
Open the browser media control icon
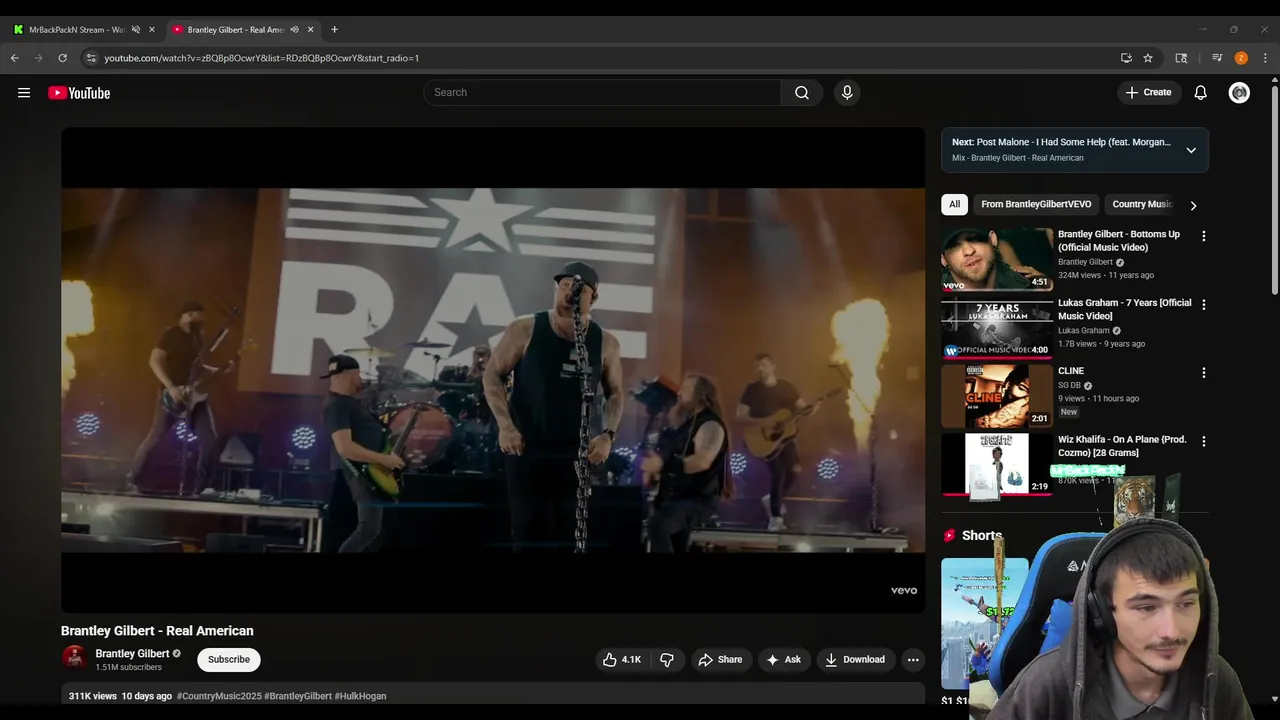[x=1217, y=58]
